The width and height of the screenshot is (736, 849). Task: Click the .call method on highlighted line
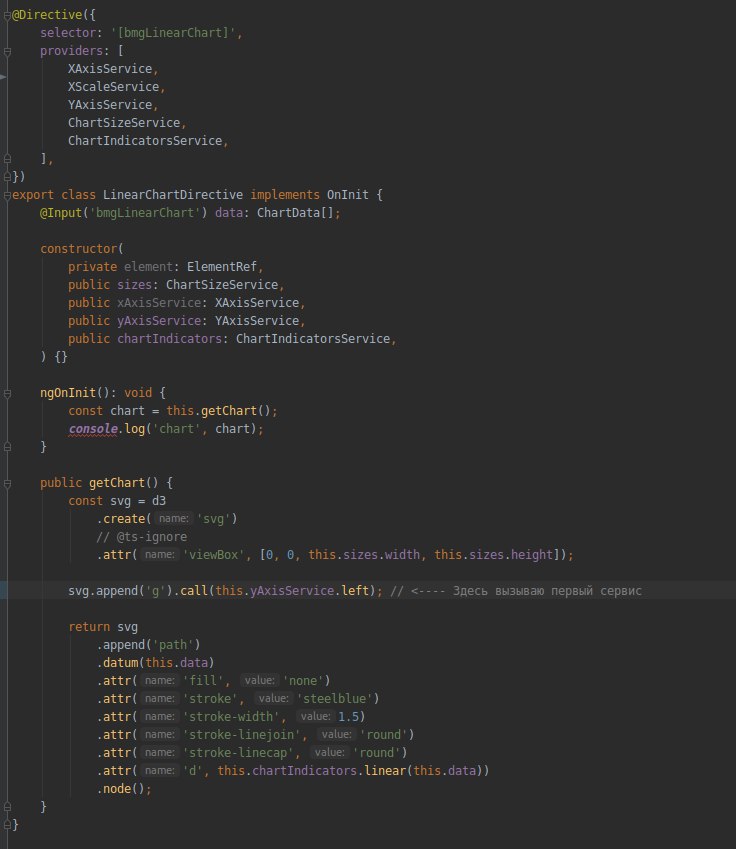[x=192, y=591]
